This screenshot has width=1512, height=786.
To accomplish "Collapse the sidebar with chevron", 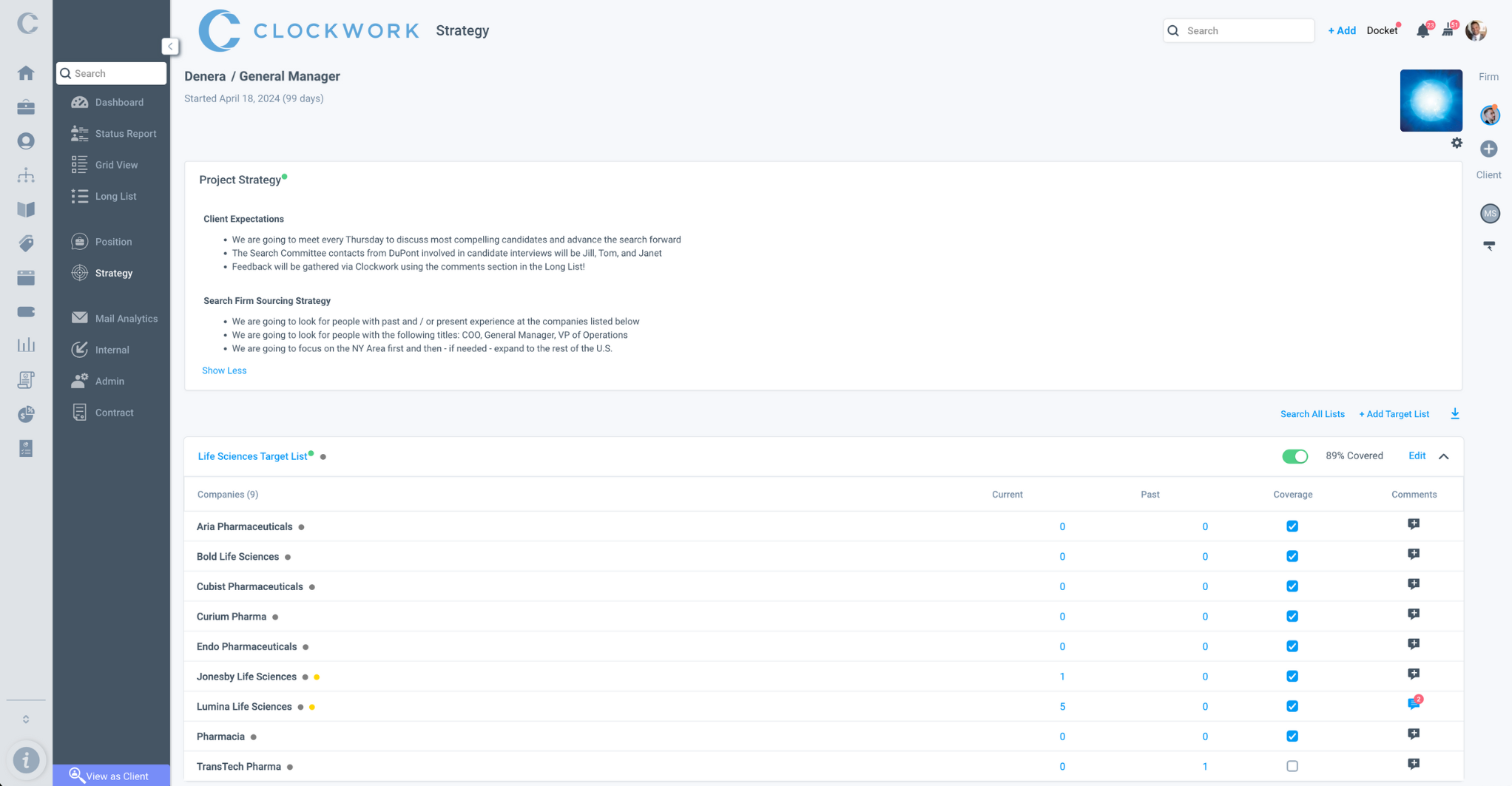I will (x=170, y=46).
